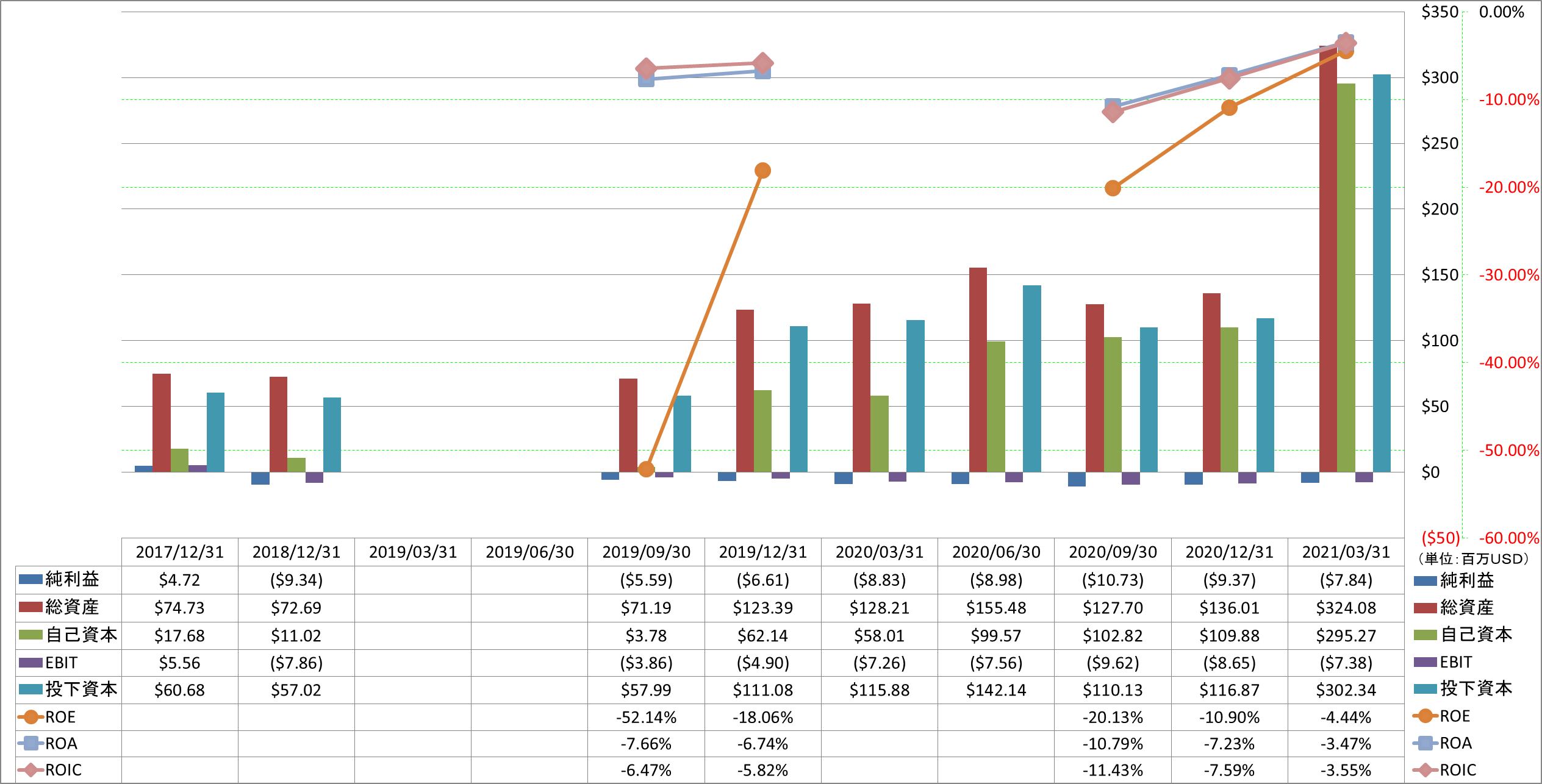The height and width of the screenshot is (784, 1542).
Task: Select the ROA square marker in the right legend
Action: [1425, 743]
